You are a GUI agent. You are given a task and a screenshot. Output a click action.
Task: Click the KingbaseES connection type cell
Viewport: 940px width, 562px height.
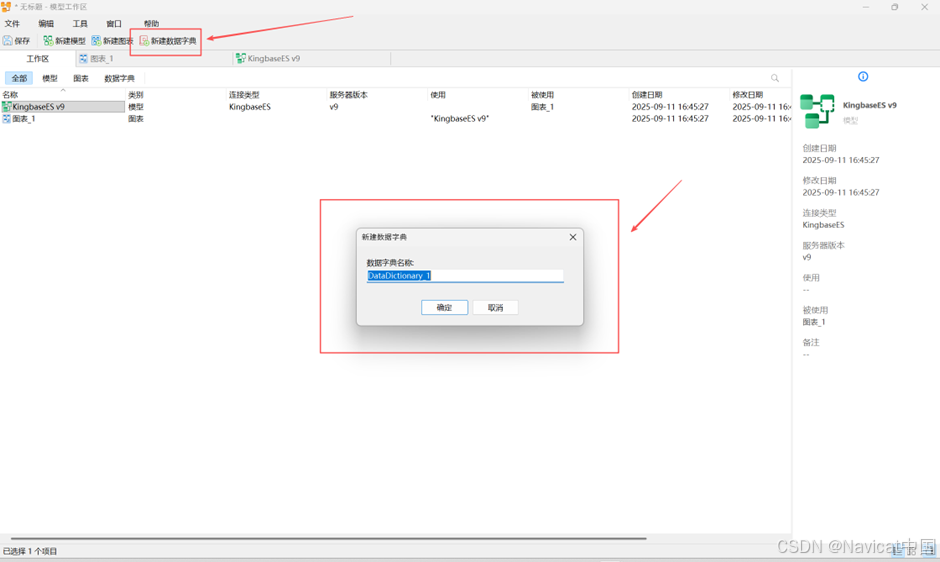[x=250, y=107]
